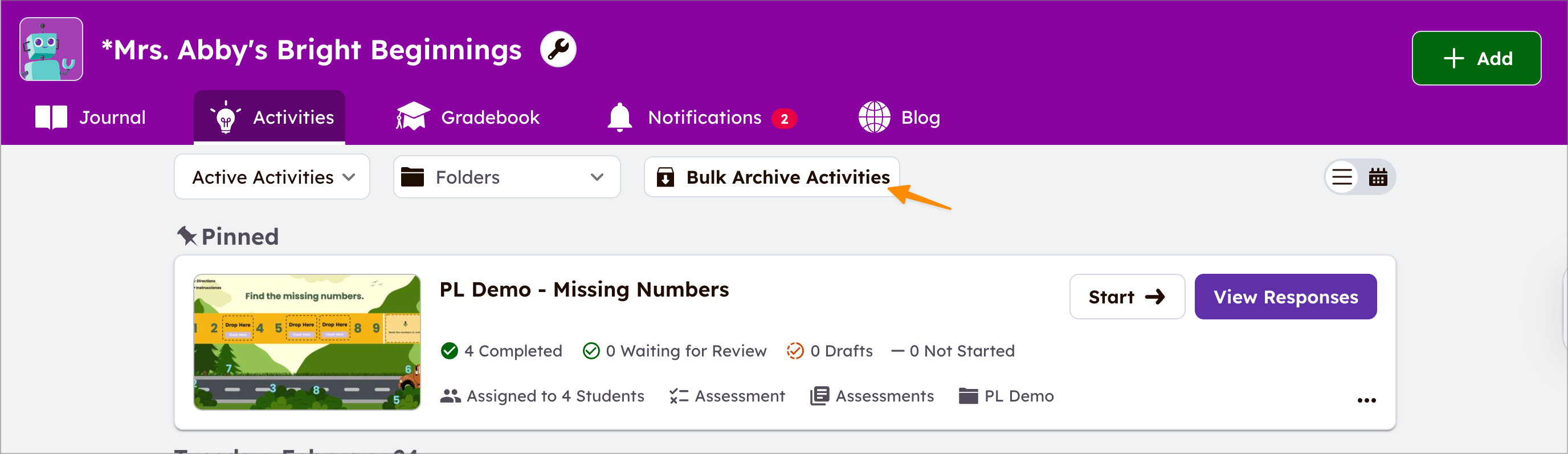Expand the Active Activities dropdown
This screenshot has height=454, width=1568.
[x=272, y=177]
